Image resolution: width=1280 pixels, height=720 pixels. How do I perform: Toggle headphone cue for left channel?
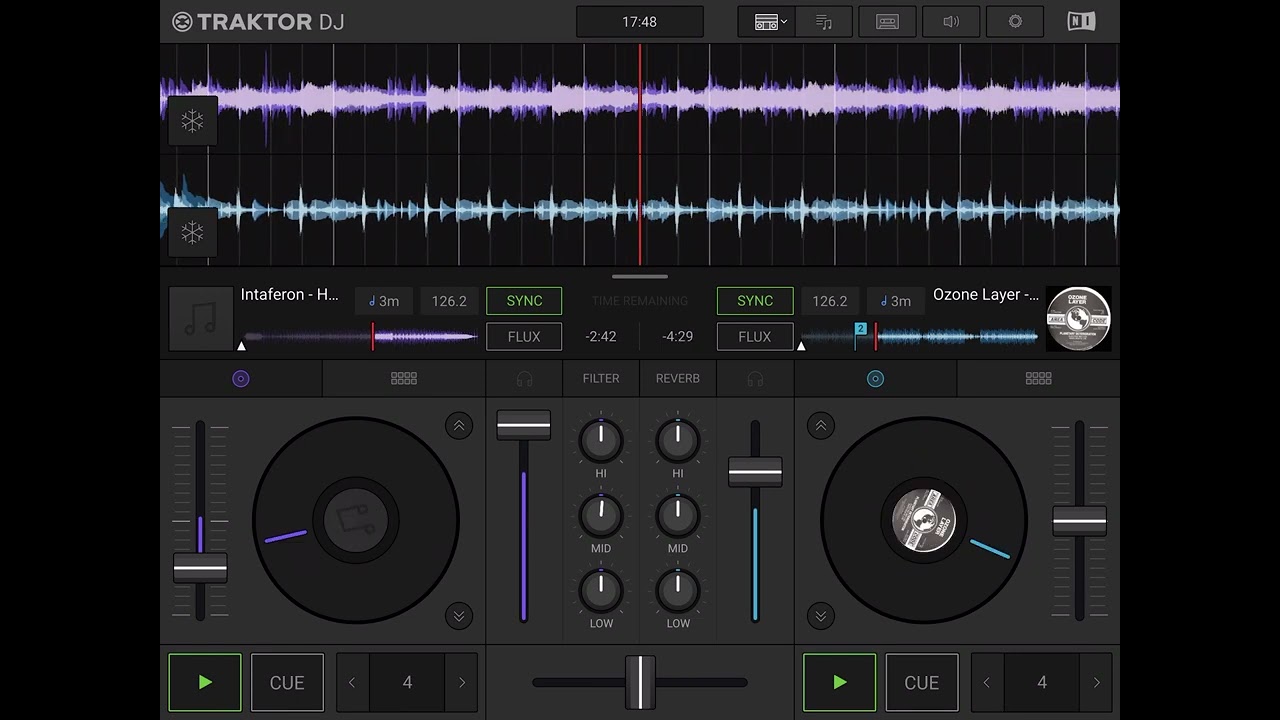pos(524,379)
